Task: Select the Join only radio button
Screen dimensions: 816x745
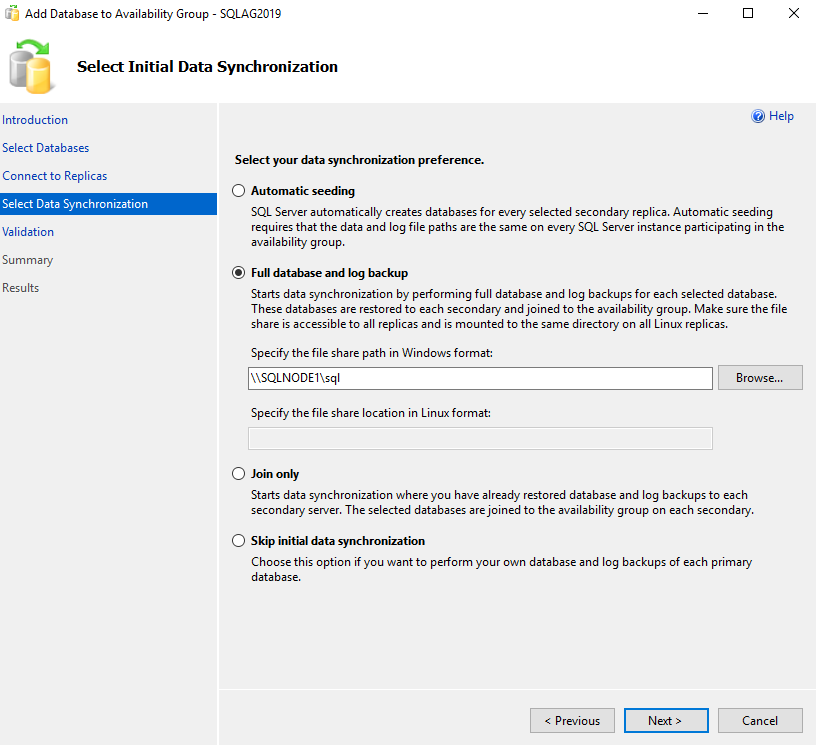Action: coord(238,474)
